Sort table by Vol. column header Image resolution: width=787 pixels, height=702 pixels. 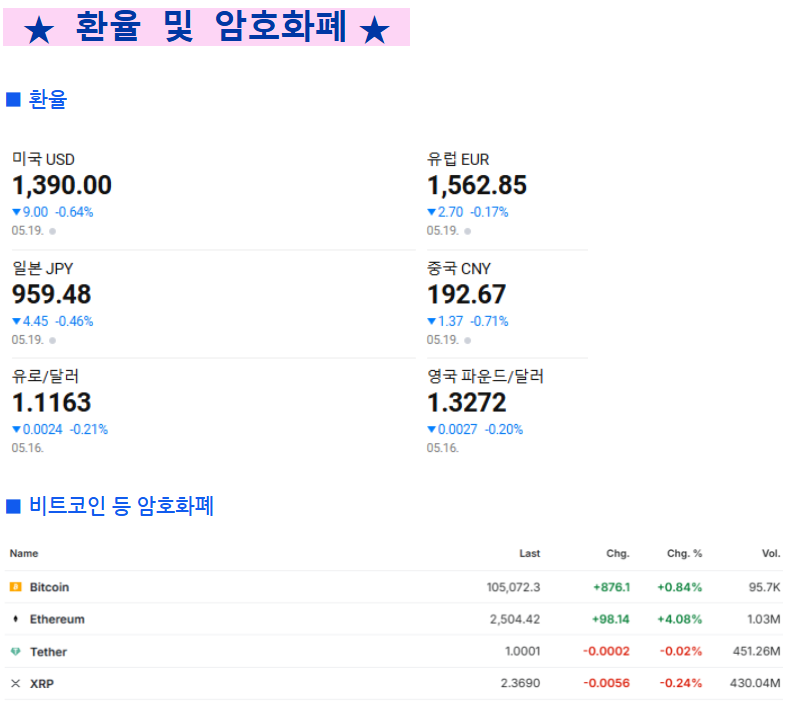tap(771, 553)
